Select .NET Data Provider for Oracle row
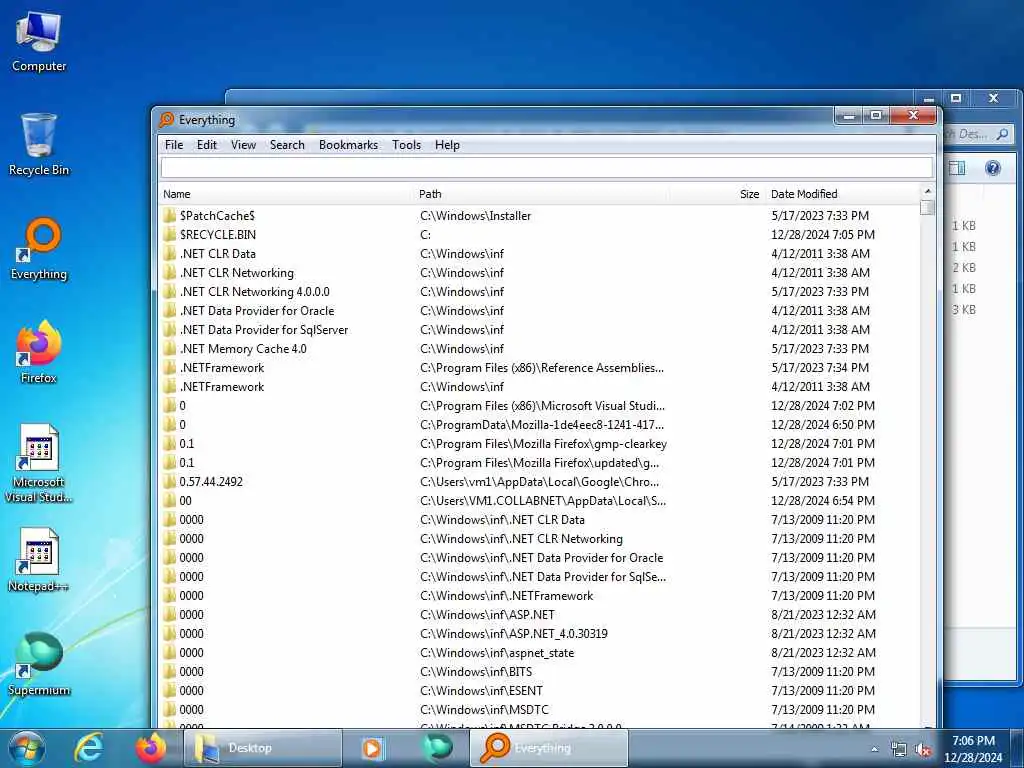The image size is (1024, 768). tap(540, 311)
